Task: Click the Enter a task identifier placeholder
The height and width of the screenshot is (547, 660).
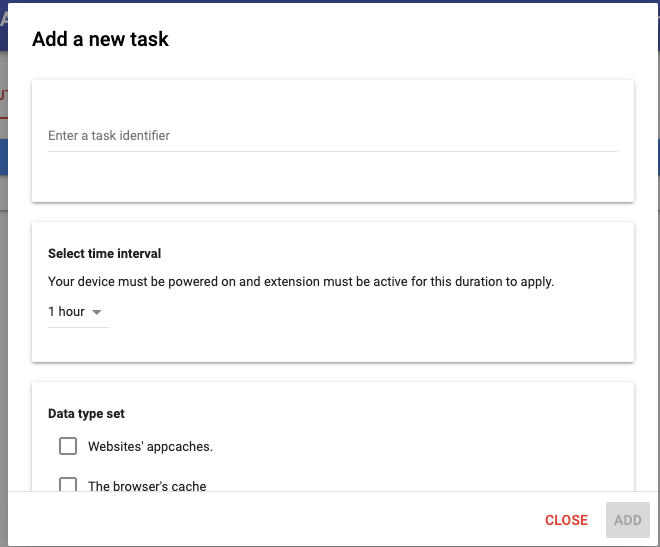Action: [x=109, y=136]
